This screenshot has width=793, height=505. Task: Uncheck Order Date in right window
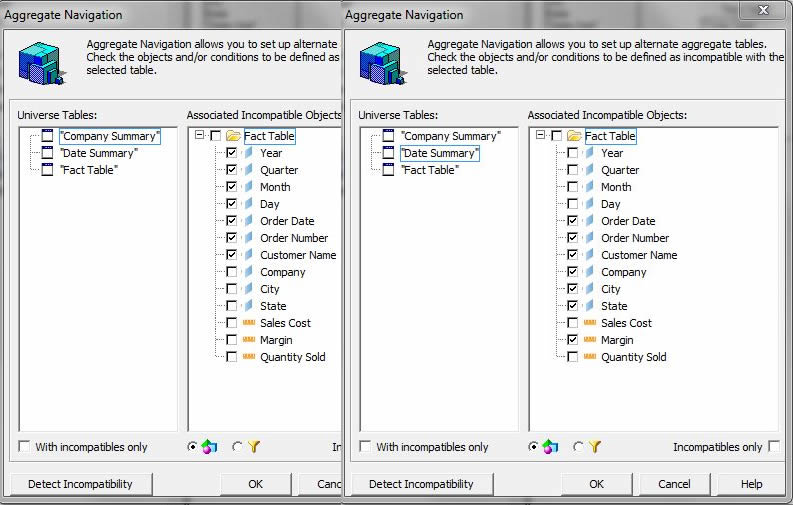coord(572,221)
